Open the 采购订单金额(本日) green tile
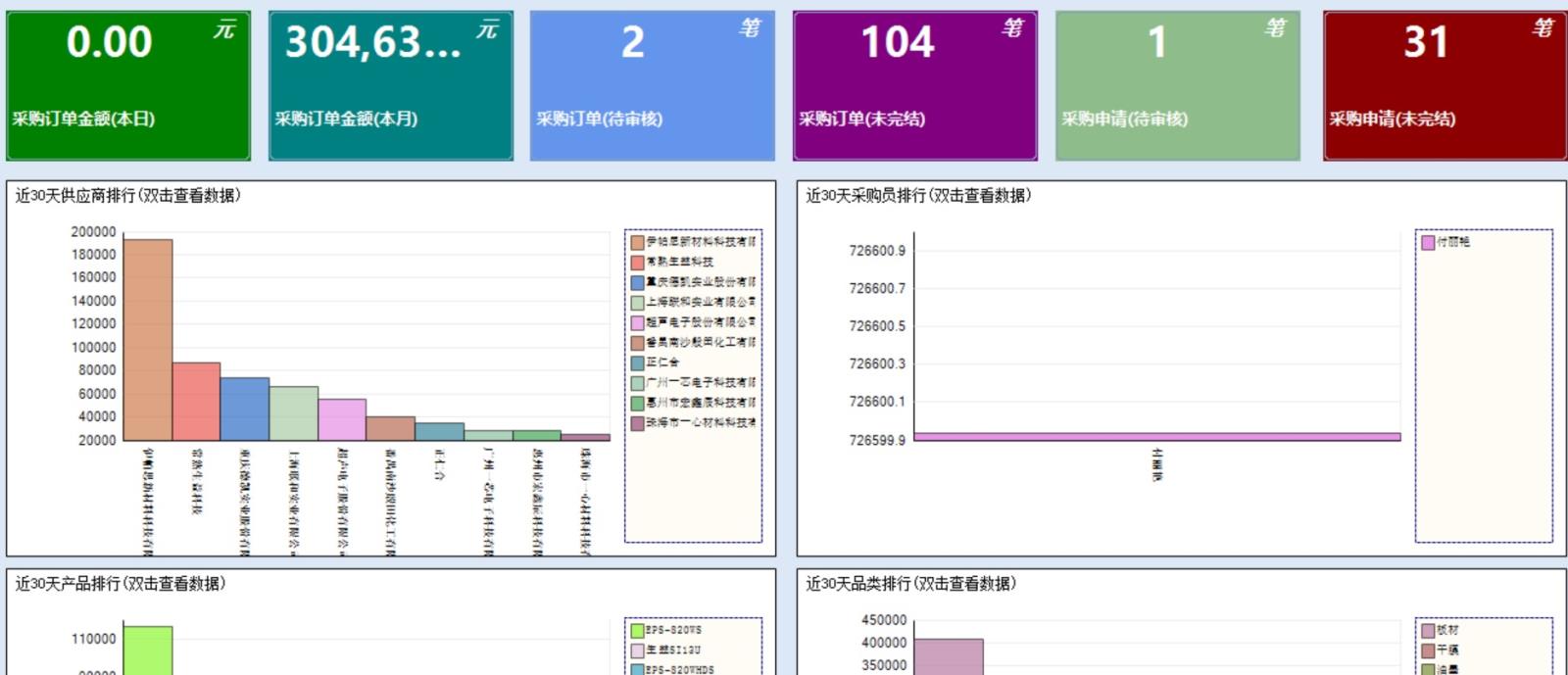The width and height of the screenshot is (1568, 675). [128, 85]
